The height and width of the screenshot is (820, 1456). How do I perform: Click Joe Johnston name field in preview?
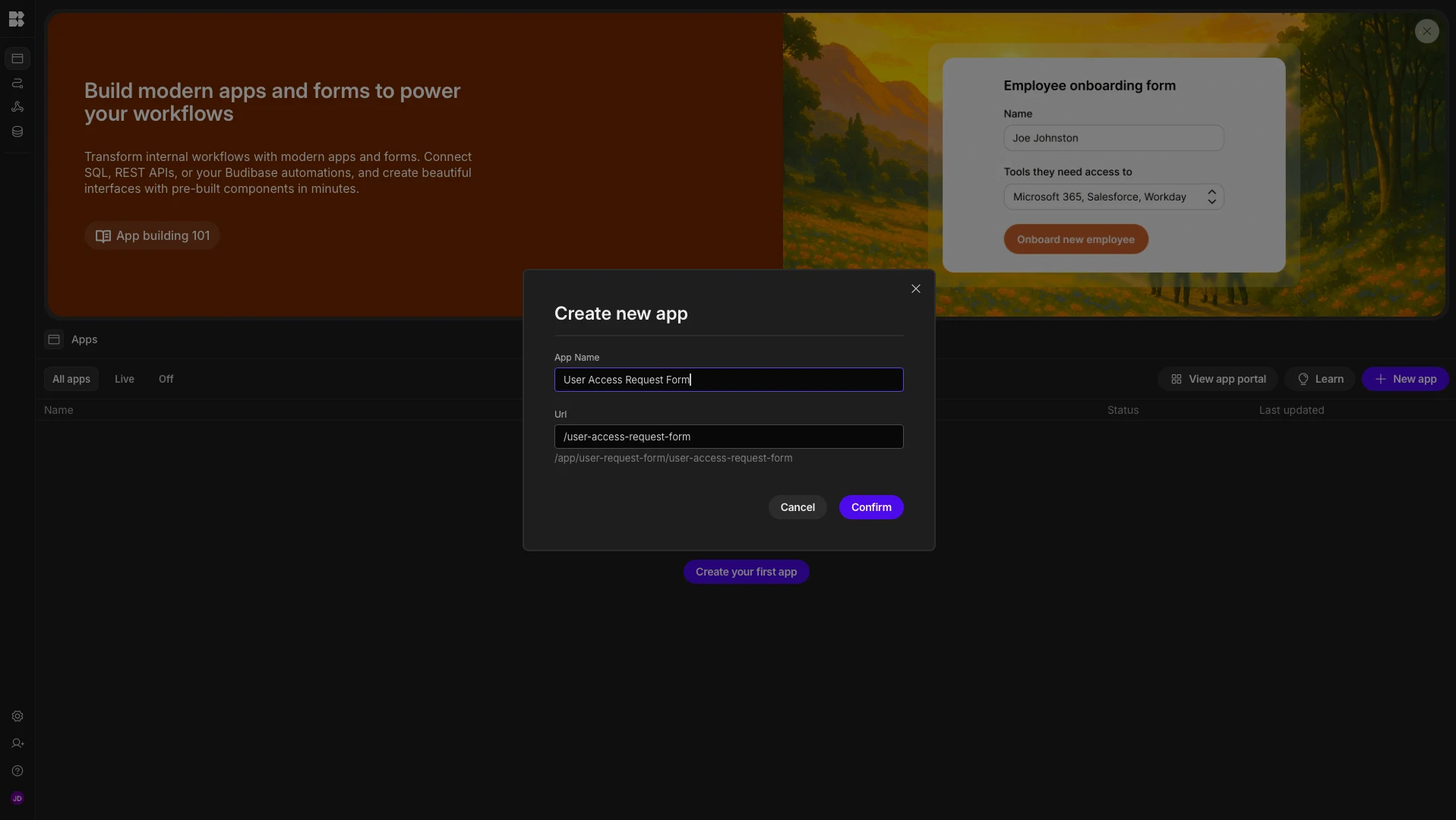pyautogui.click(x=1113, y=138)
